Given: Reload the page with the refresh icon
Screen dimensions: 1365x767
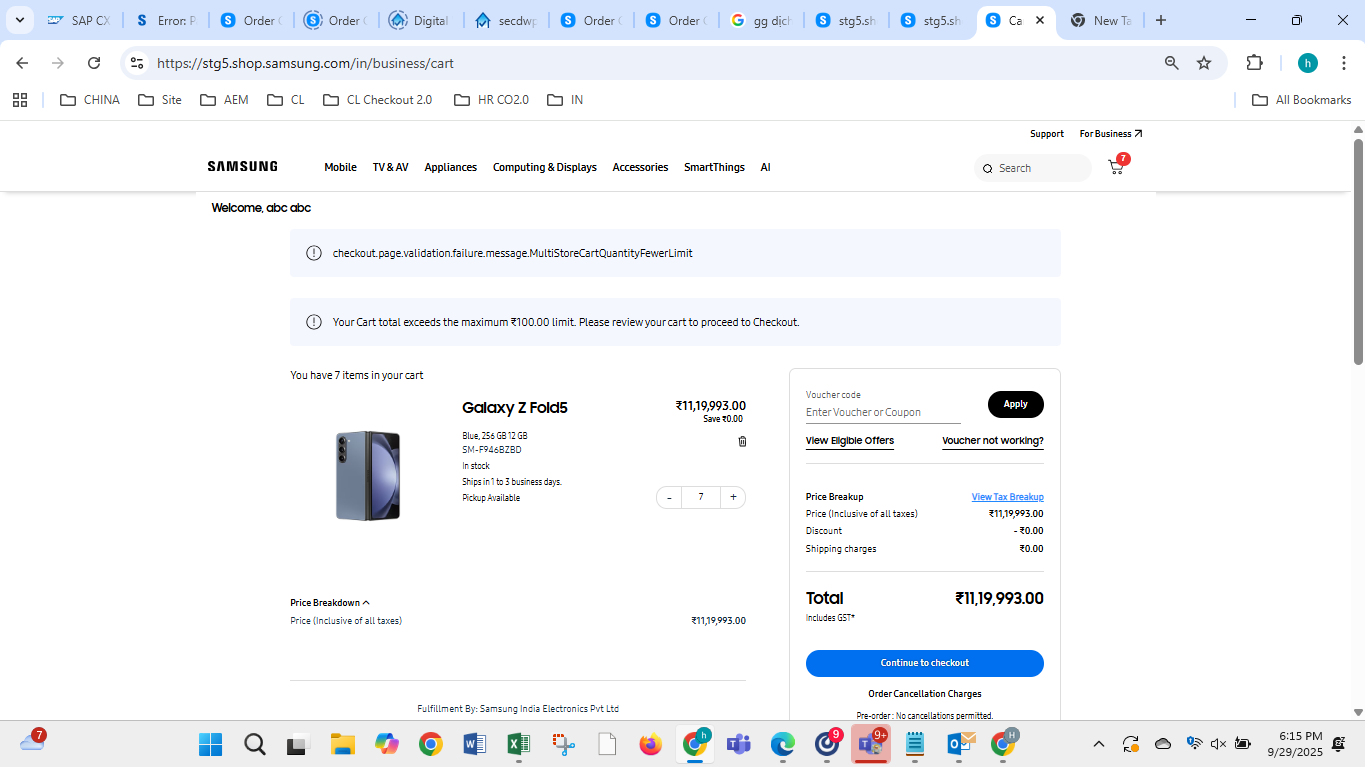Looking at the screenshot, I should [94, 63].
